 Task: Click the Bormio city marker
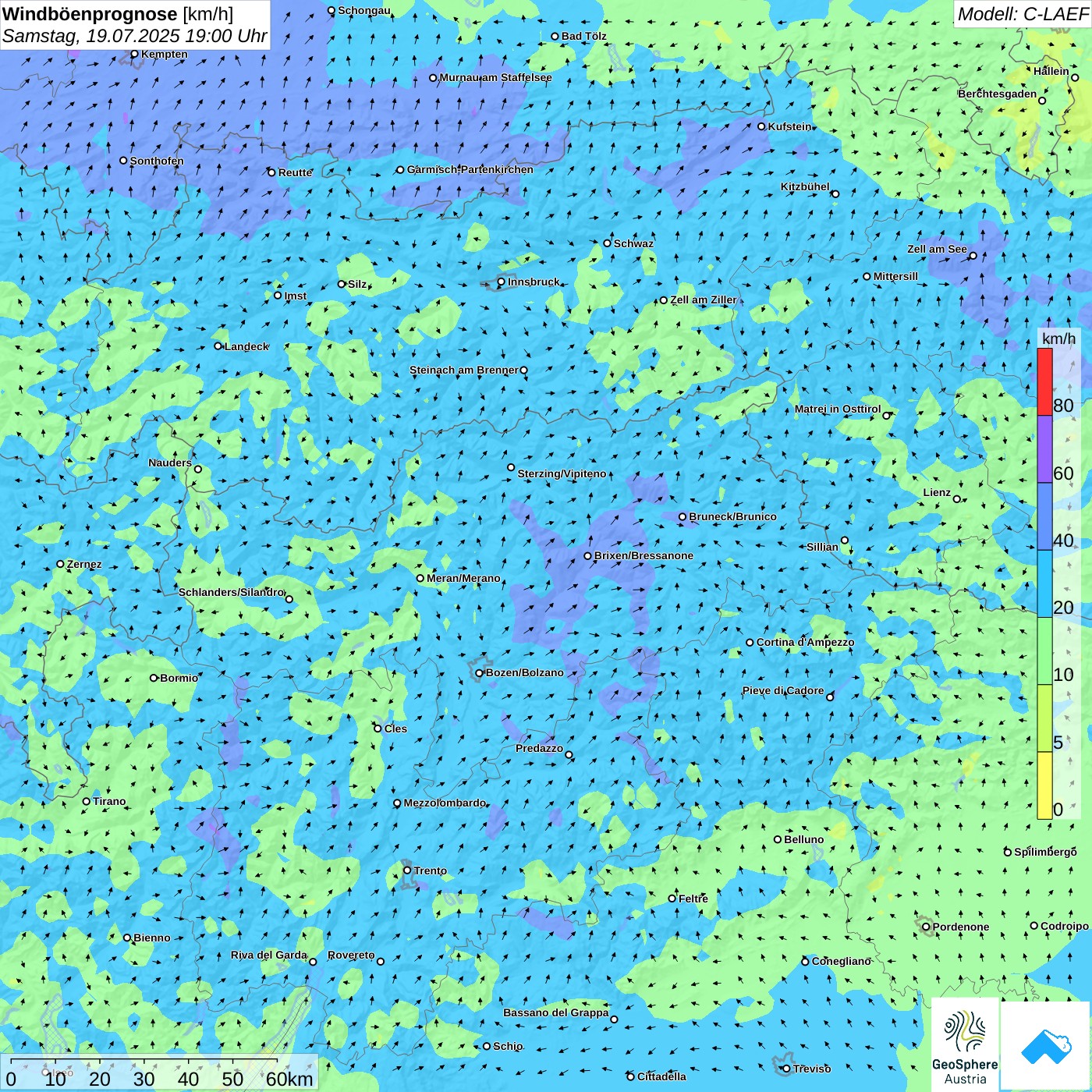pyautogui.click(x=154, y=678)
